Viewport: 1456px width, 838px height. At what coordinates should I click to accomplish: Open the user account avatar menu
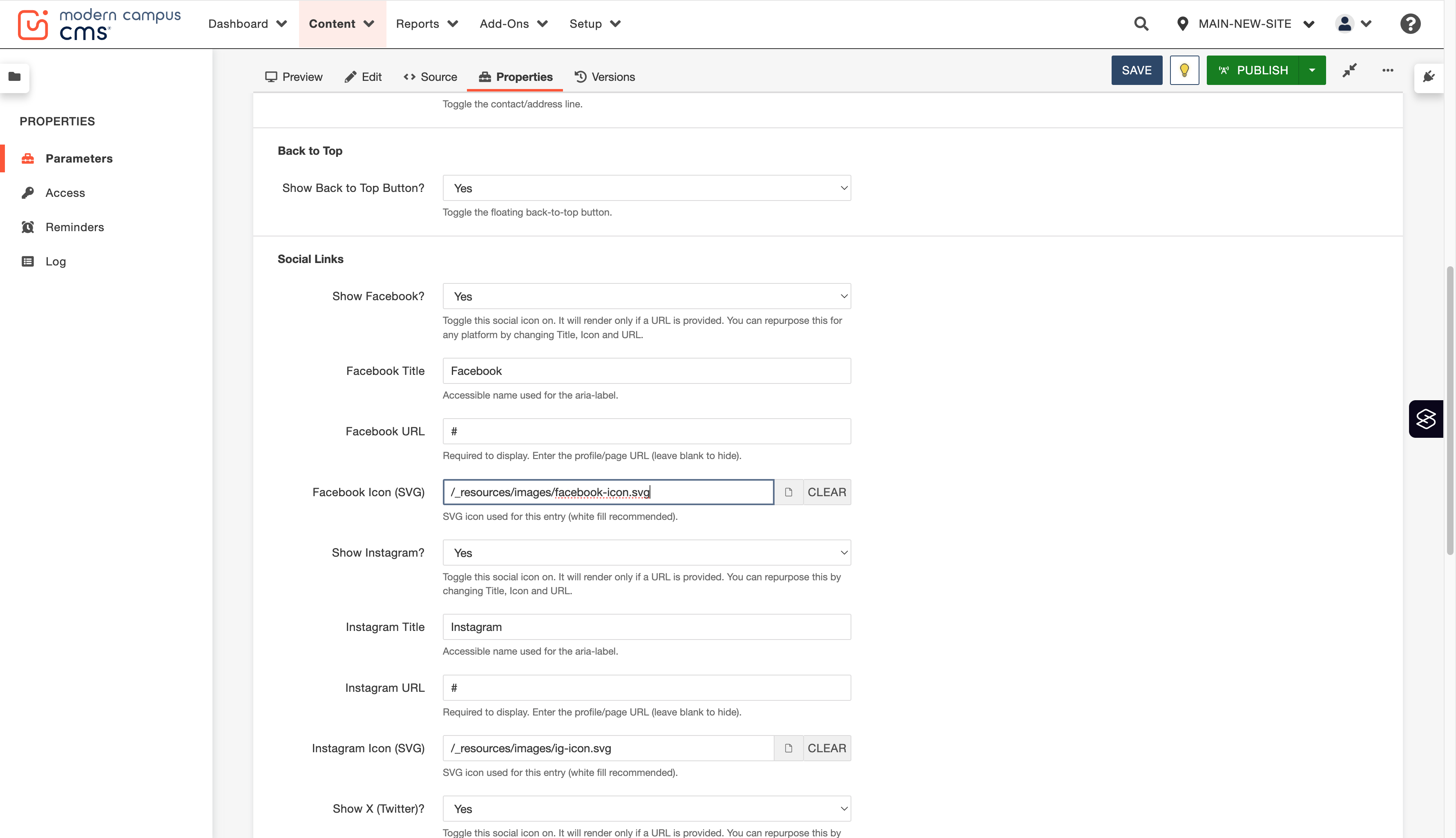tap(1353, 24)
